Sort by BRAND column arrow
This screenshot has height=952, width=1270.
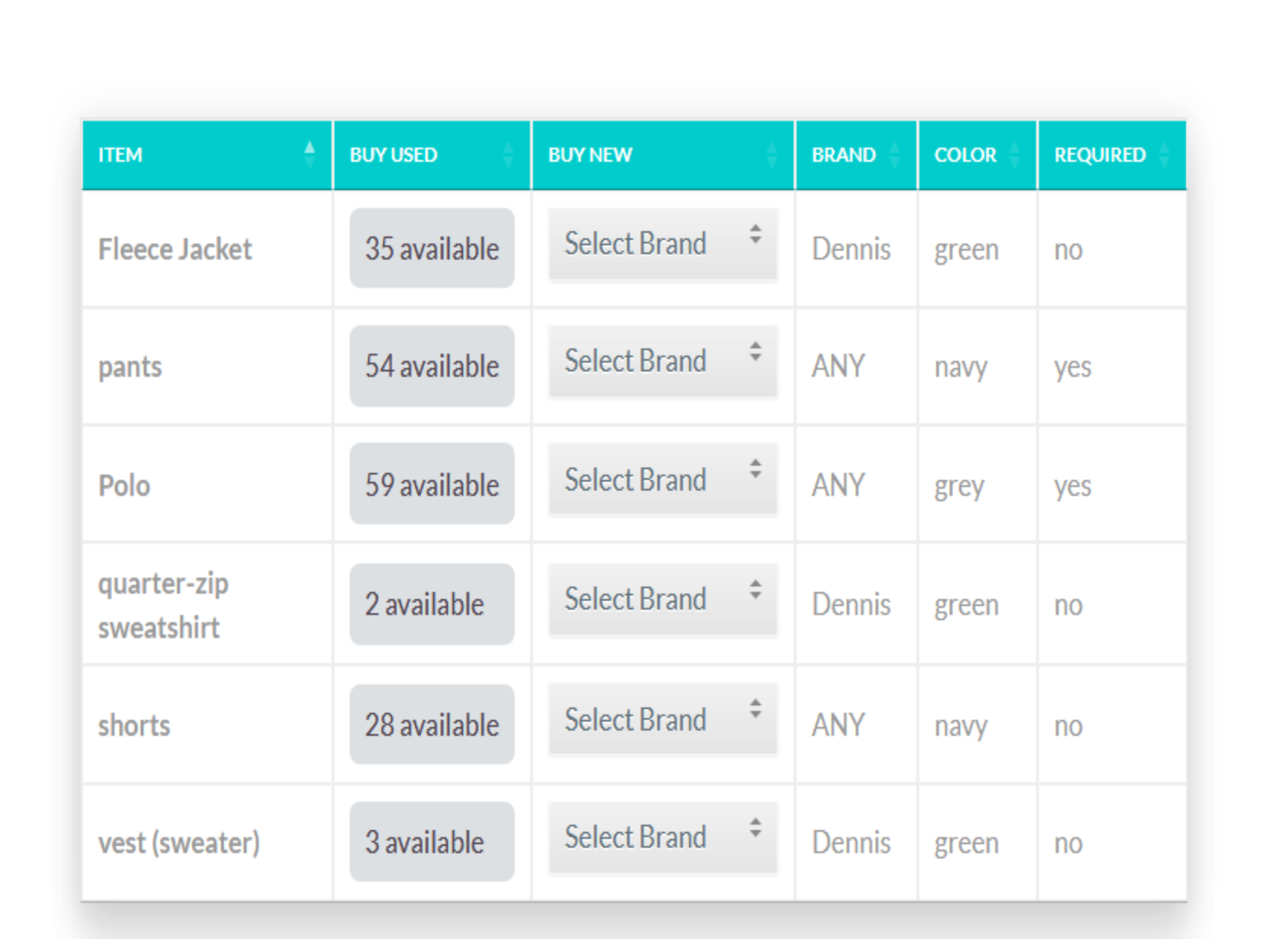tap(894, 155)
